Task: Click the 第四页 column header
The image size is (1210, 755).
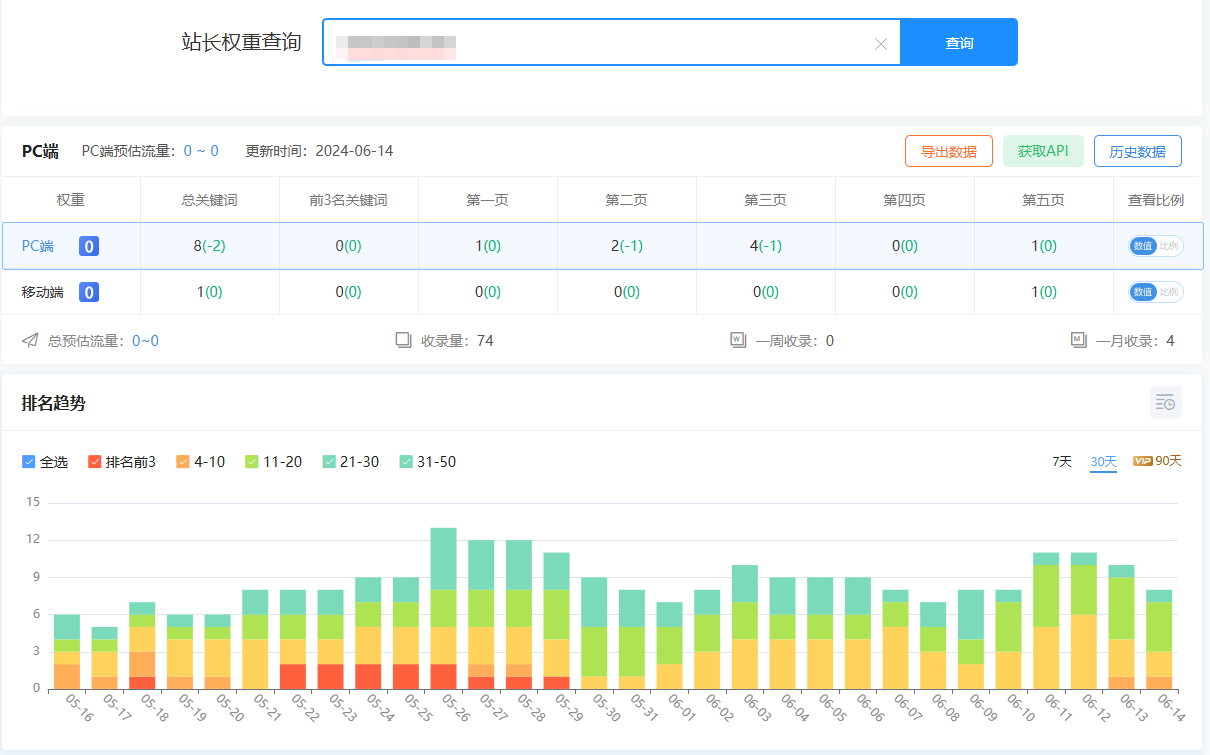Action: click(904, 200)
